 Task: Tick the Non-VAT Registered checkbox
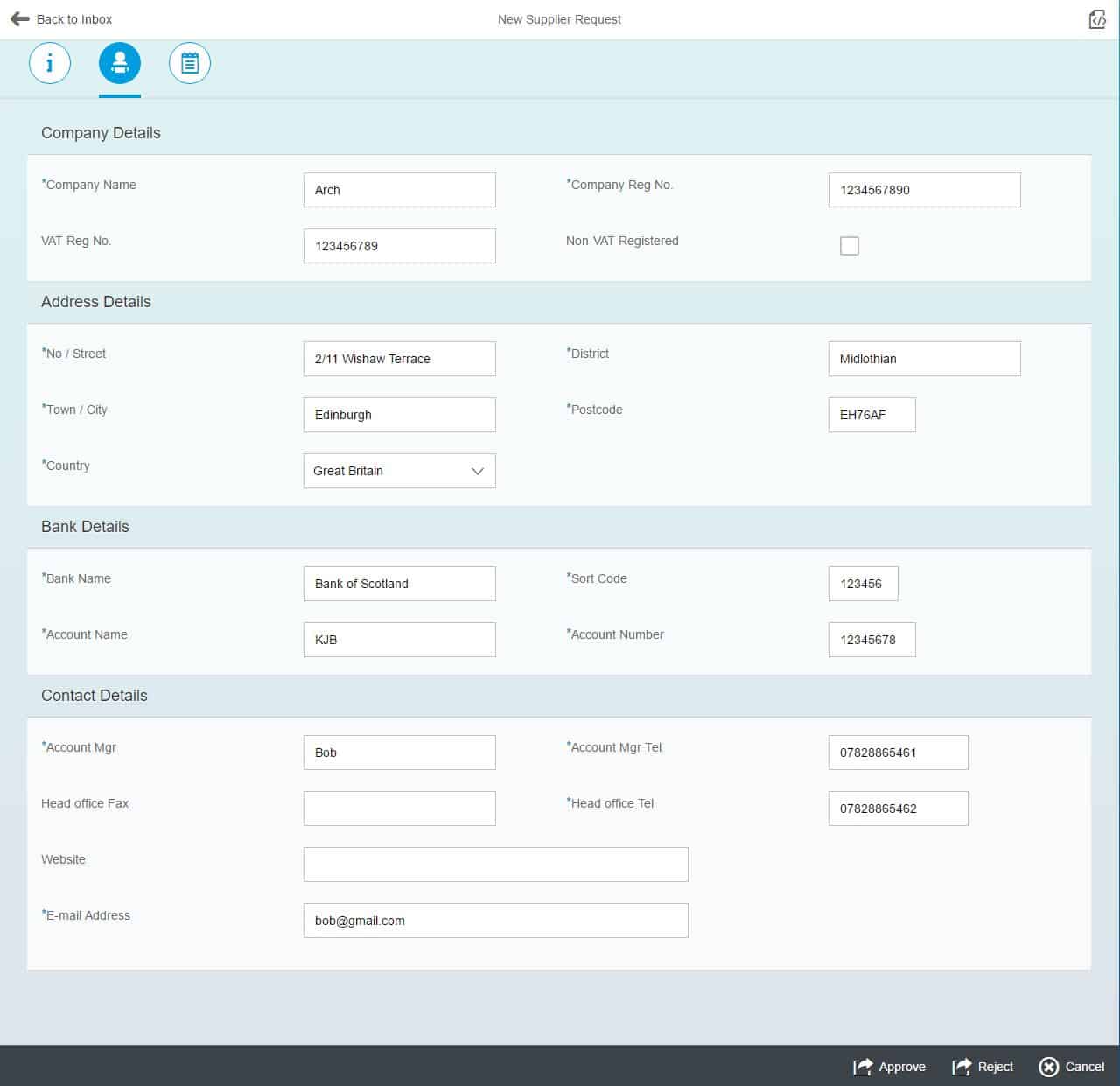click(850, 246)
